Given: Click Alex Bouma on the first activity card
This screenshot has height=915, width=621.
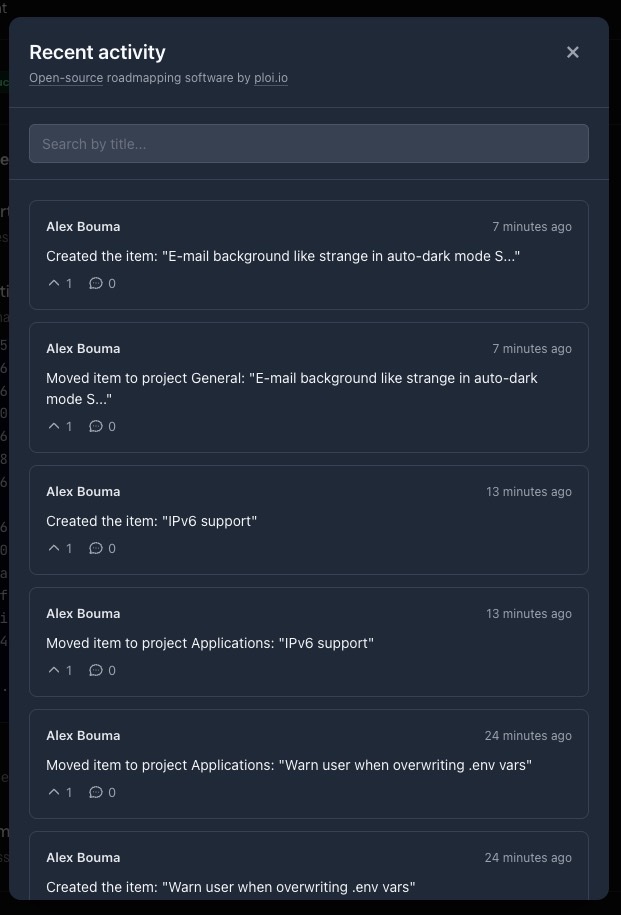Looking at the screenshot, I should [83, 227].
